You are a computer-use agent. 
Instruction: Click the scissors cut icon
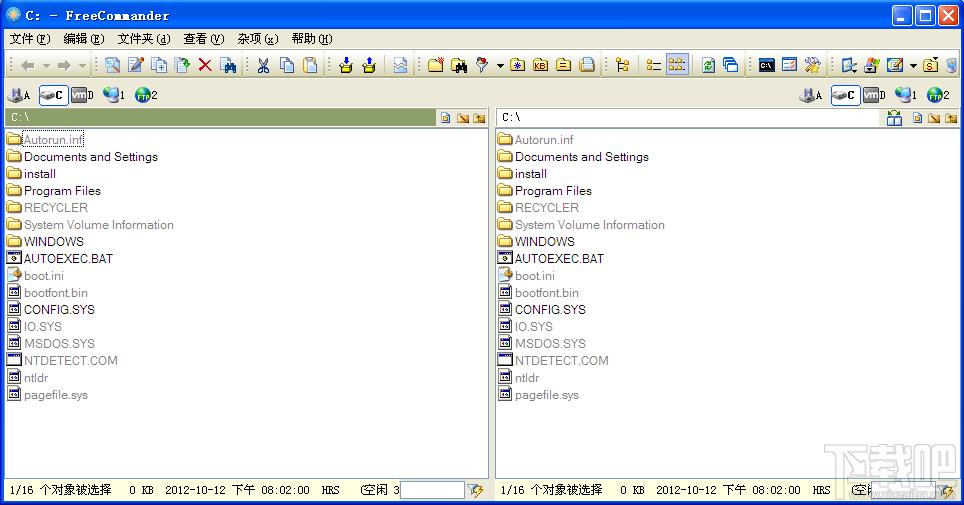264,65
